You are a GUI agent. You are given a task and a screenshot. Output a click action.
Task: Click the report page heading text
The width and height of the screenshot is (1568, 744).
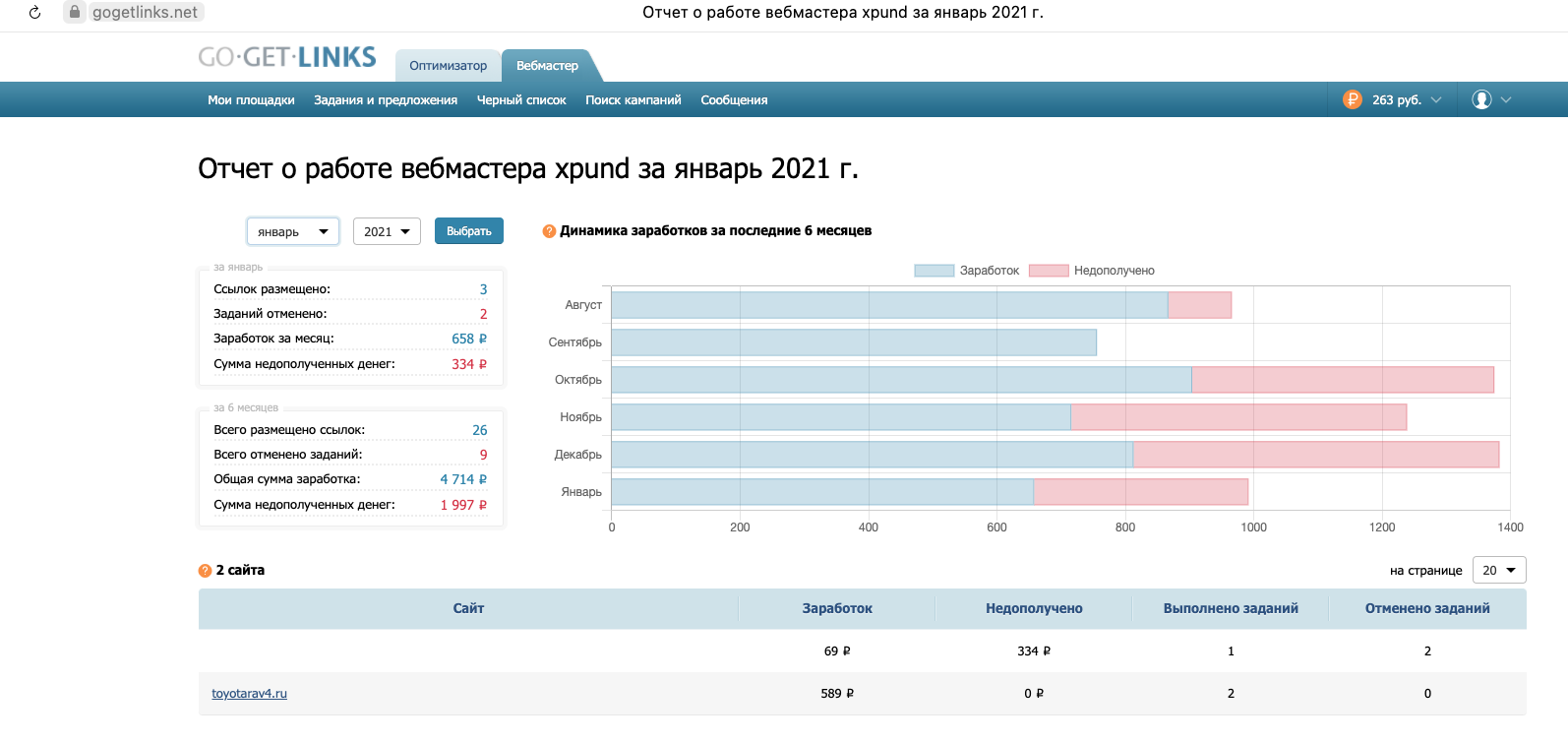(528, 169)
